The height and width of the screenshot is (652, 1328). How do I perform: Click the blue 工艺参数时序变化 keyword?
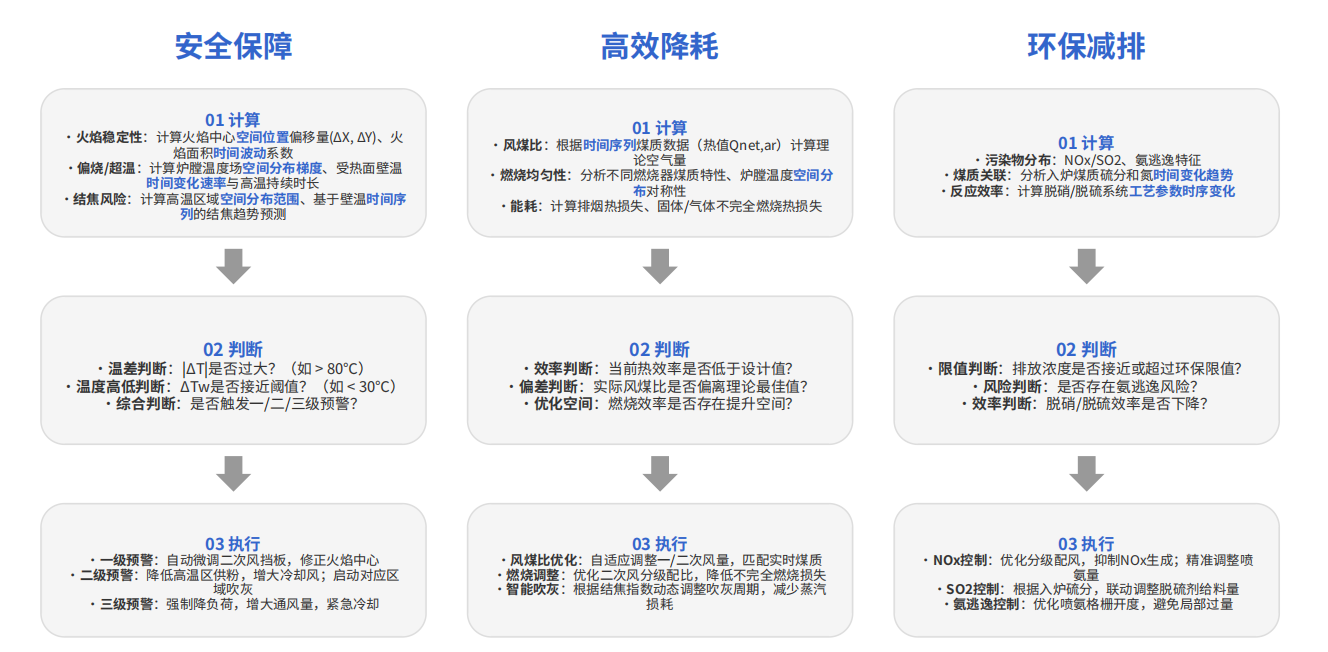pyautogui.click(x=1183, y=191)
